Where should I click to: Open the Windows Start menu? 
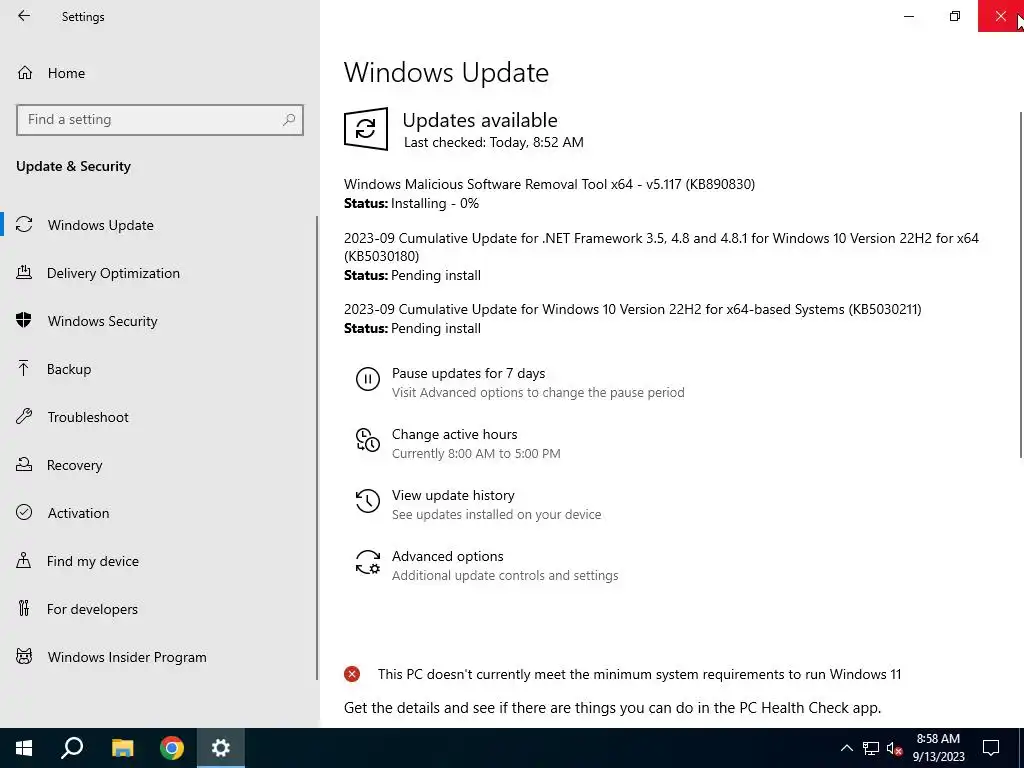[24, 748]
